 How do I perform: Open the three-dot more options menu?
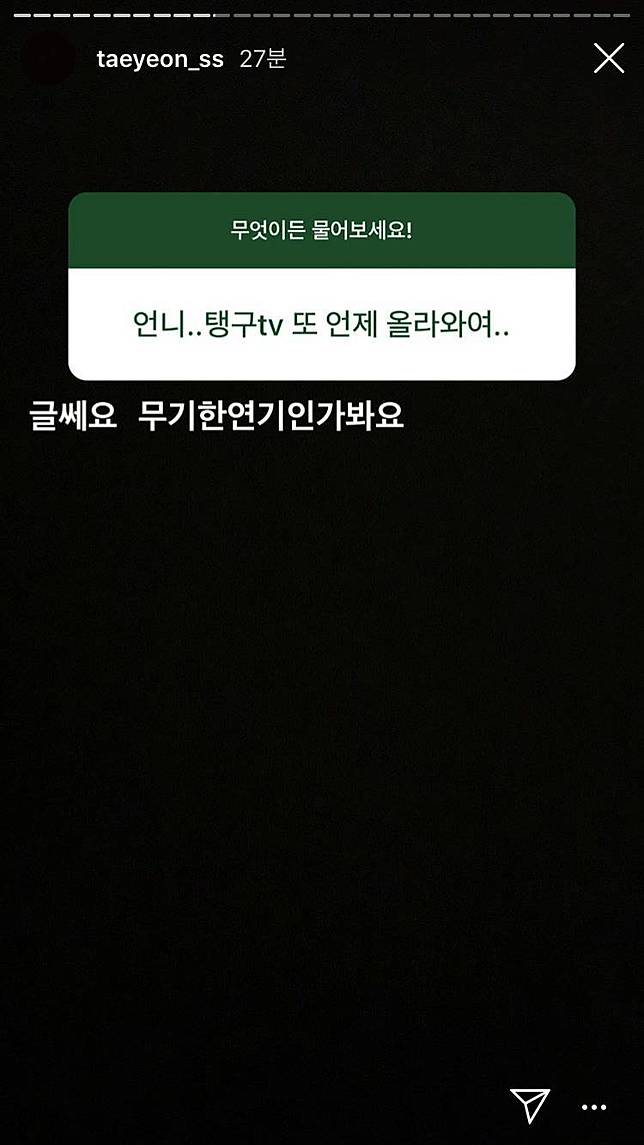click(594, 1108)
